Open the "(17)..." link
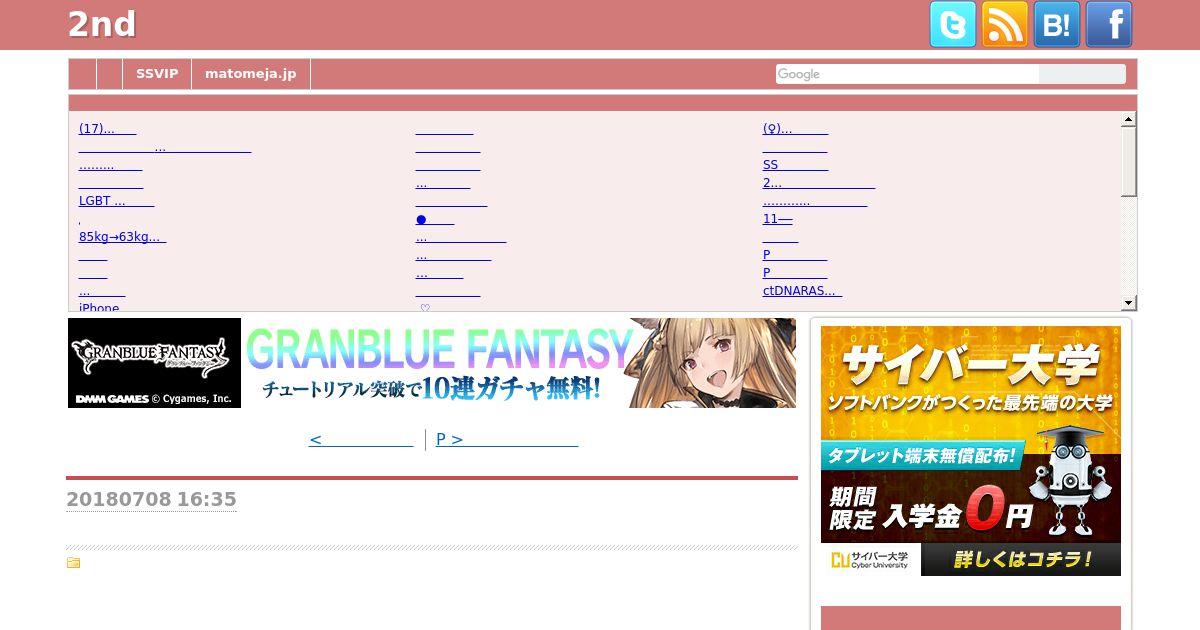Image resolution: width=1200 pixels, height=630 pixels. tap(107, 129)
